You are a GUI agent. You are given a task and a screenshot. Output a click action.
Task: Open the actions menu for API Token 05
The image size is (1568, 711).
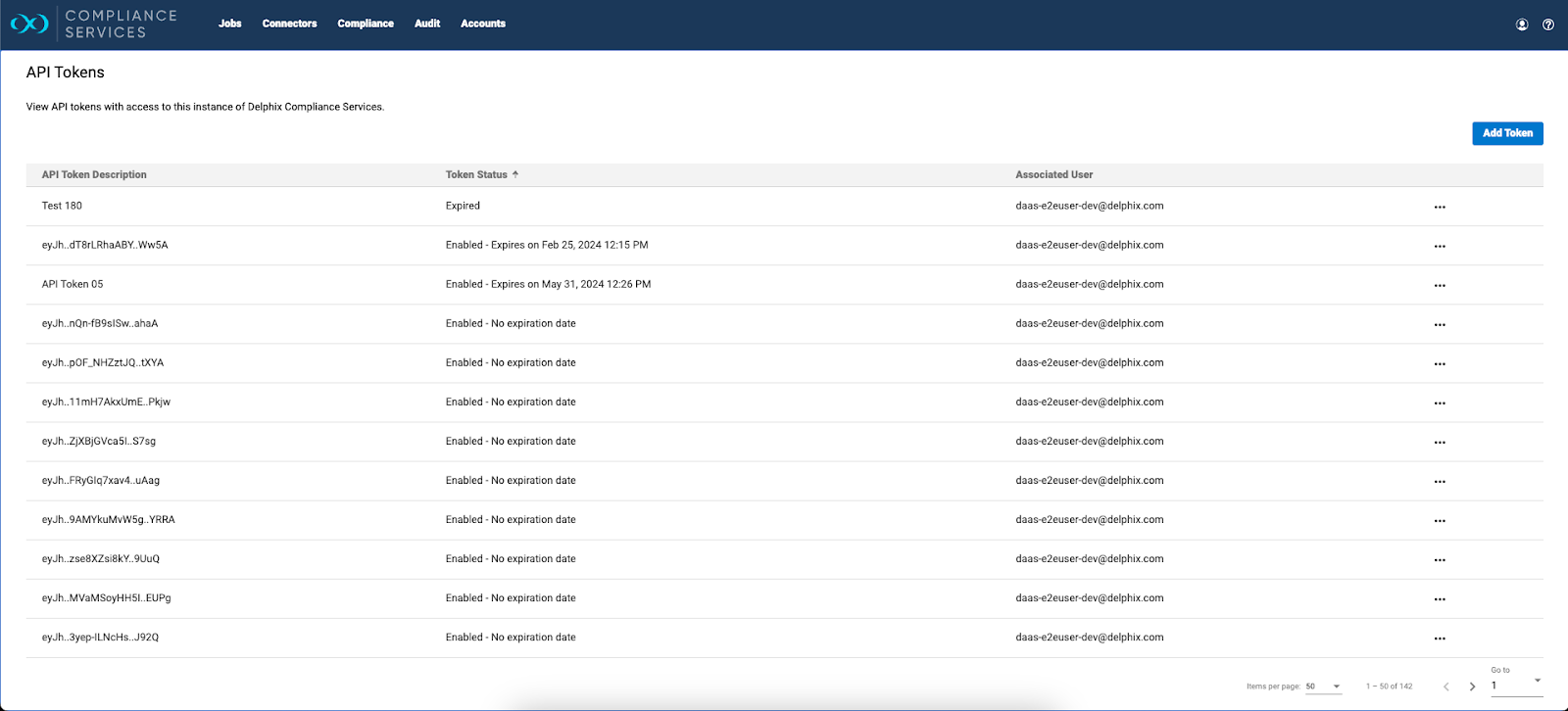pos(1440,285)
